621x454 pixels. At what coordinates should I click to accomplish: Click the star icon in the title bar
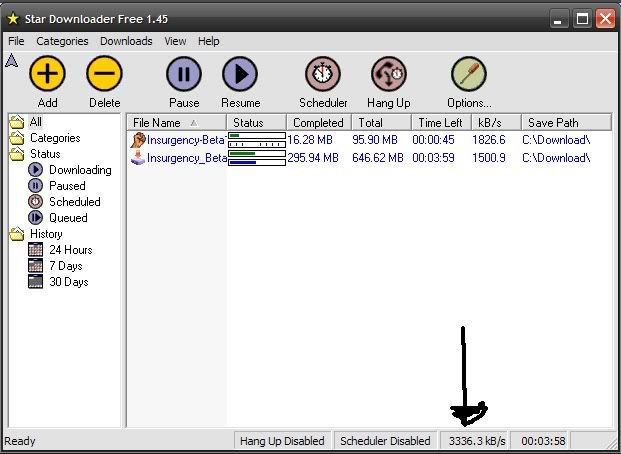point(13,19)
